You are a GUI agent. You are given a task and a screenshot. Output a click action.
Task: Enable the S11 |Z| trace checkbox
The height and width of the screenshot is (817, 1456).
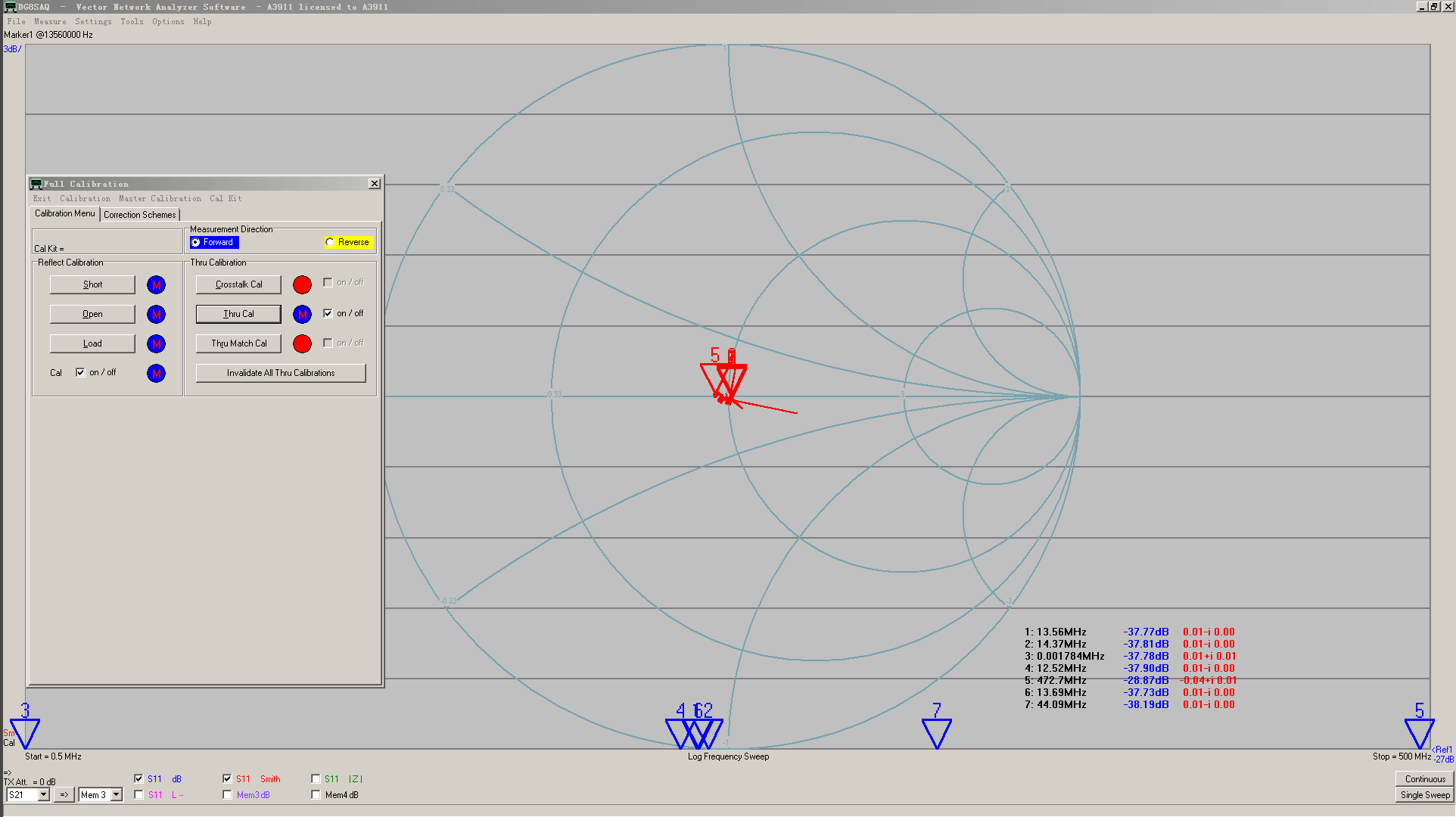coord(316,778)
